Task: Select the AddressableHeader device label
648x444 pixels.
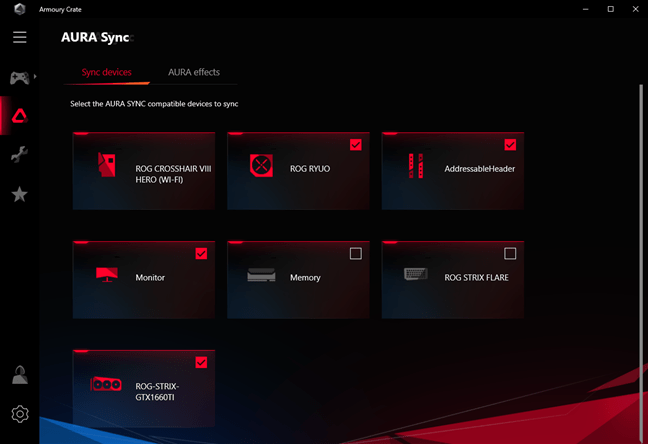Action: [x=479, y=169]
